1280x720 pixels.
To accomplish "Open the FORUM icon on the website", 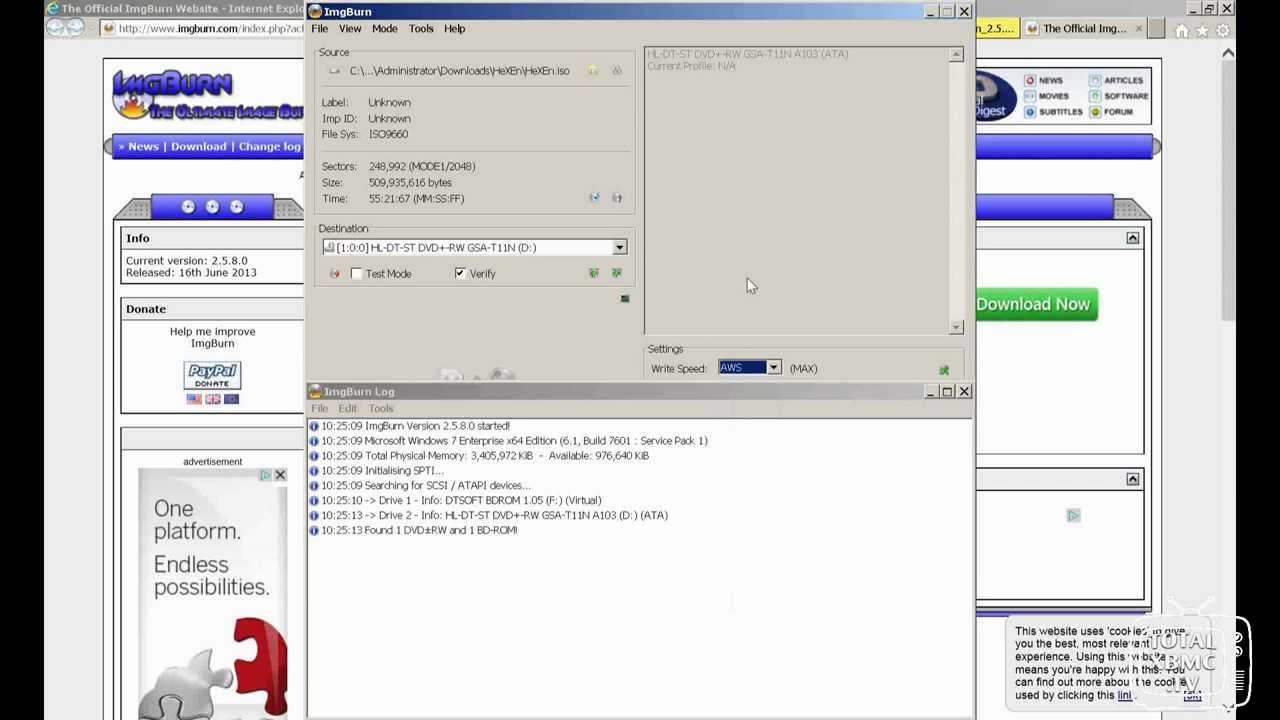I will [x=1095, y=112].
